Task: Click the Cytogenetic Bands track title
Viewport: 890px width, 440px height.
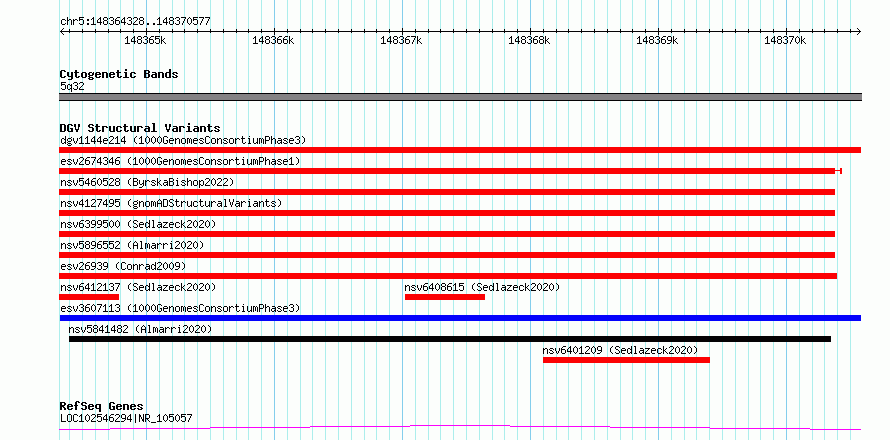Action: click(x=119, y=74)
